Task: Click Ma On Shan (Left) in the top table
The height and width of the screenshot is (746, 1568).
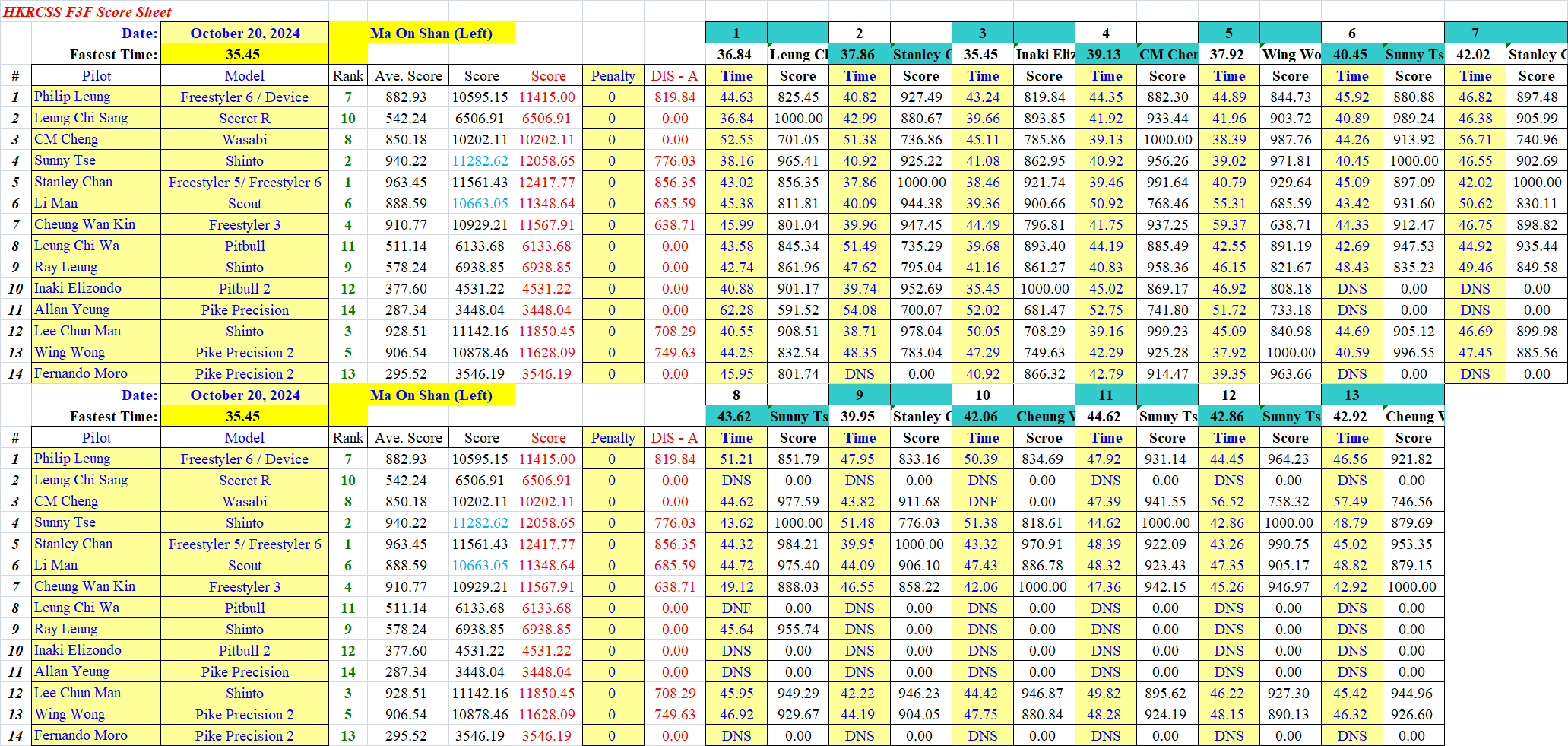Action: (x=430, y=33)
